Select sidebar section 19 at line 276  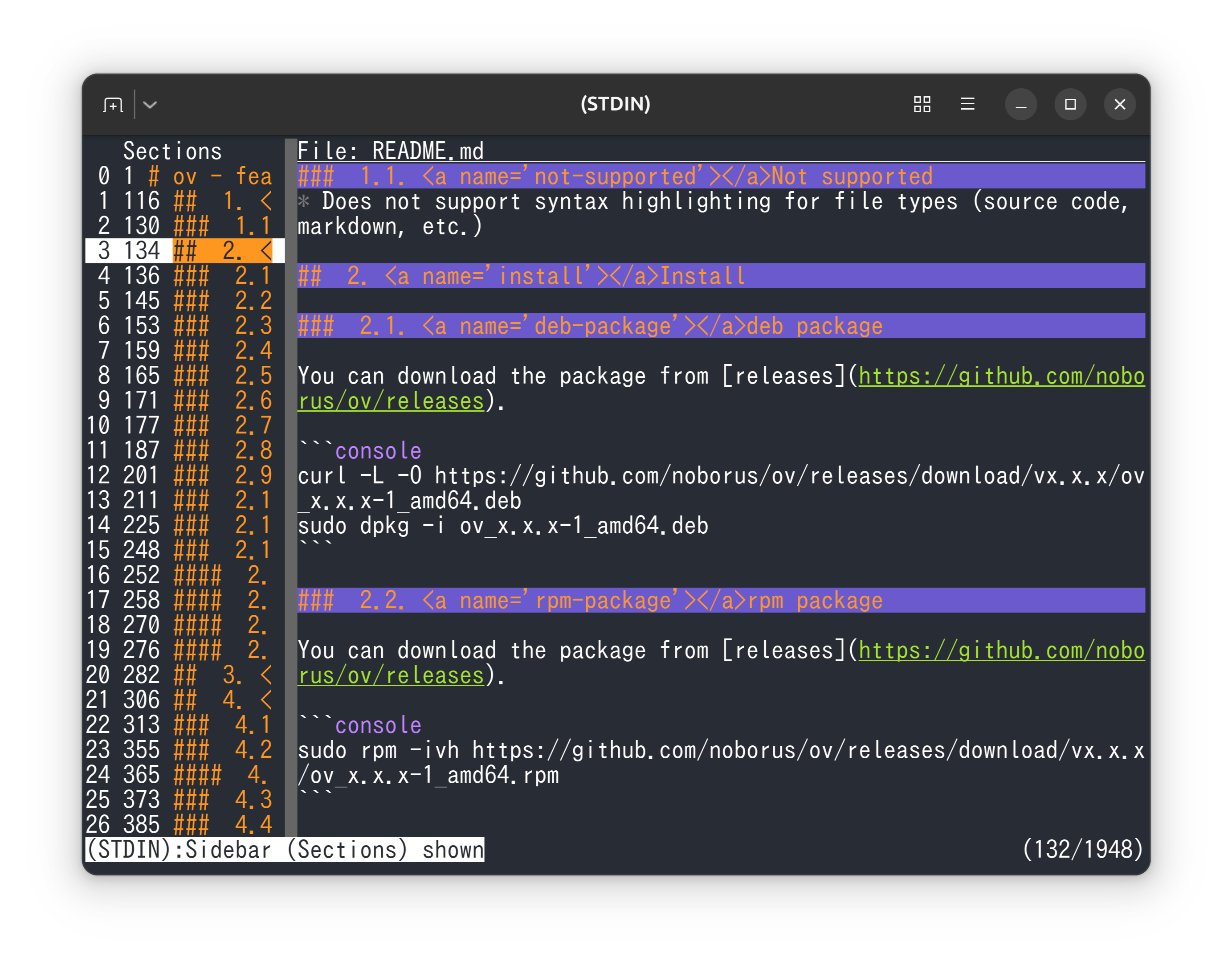click(185, 650)
